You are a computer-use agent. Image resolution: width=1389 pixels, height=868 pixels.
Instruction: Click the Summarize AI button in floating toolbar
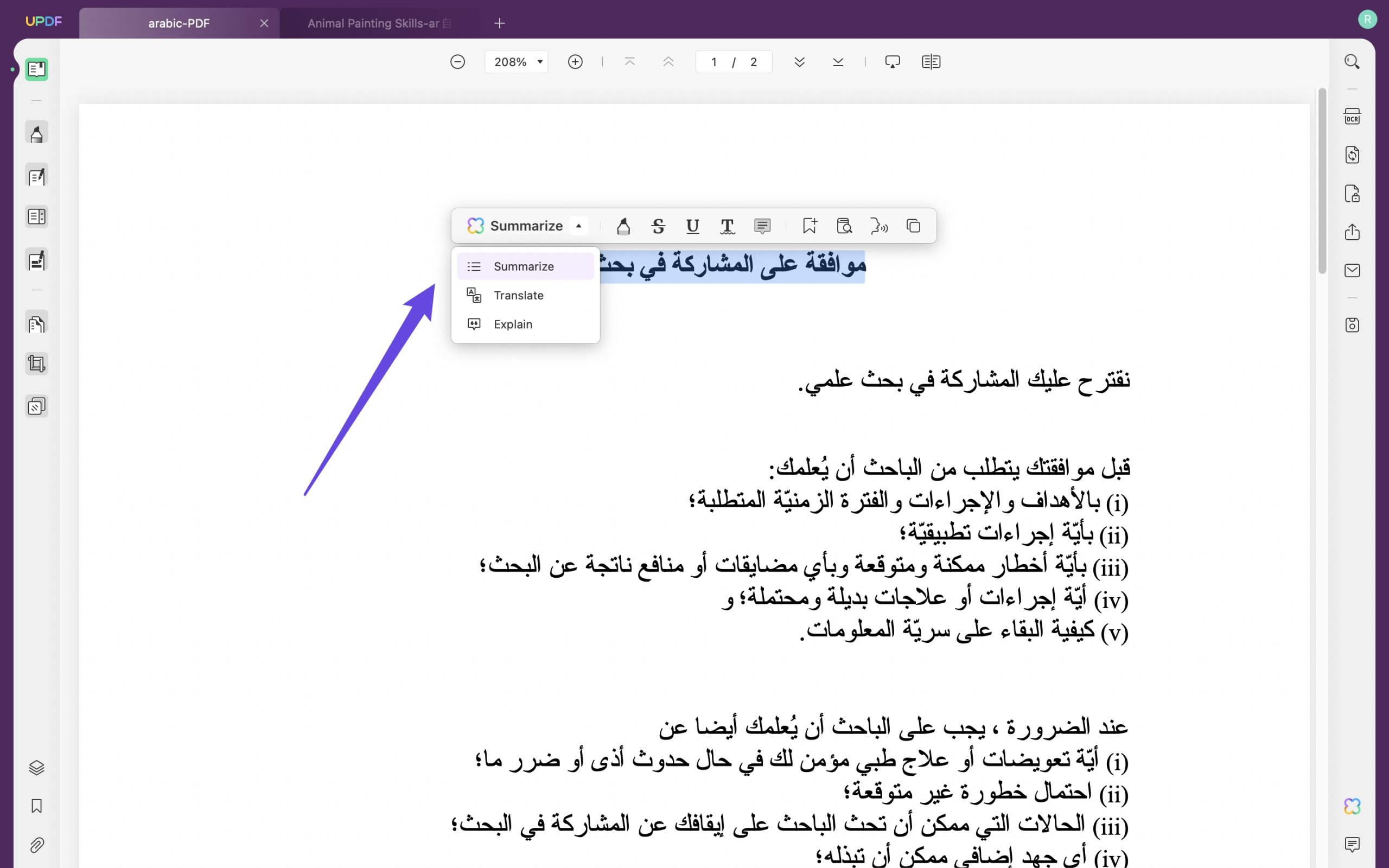point(515,226)
